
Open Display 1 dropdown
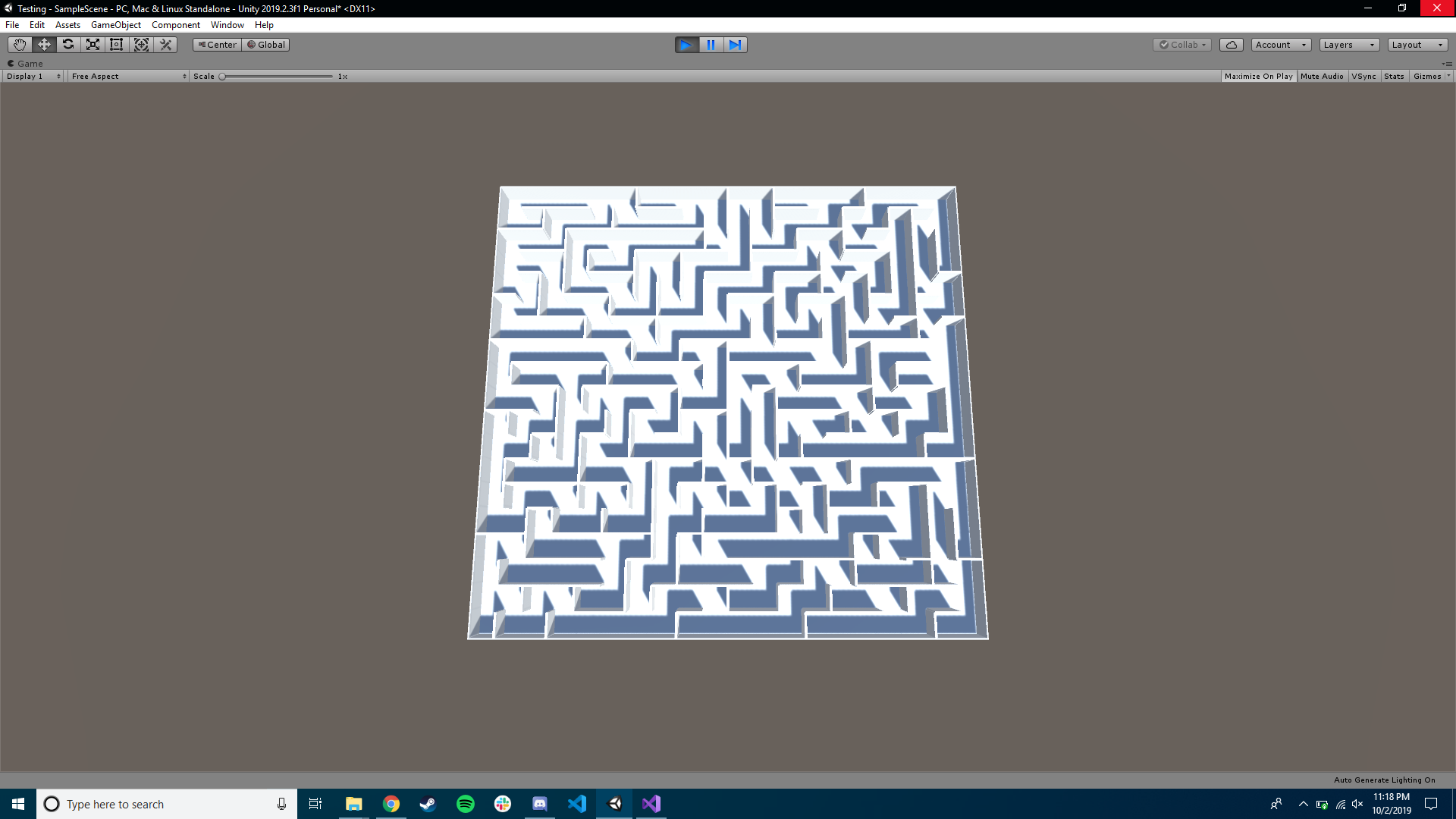[33, 77]
